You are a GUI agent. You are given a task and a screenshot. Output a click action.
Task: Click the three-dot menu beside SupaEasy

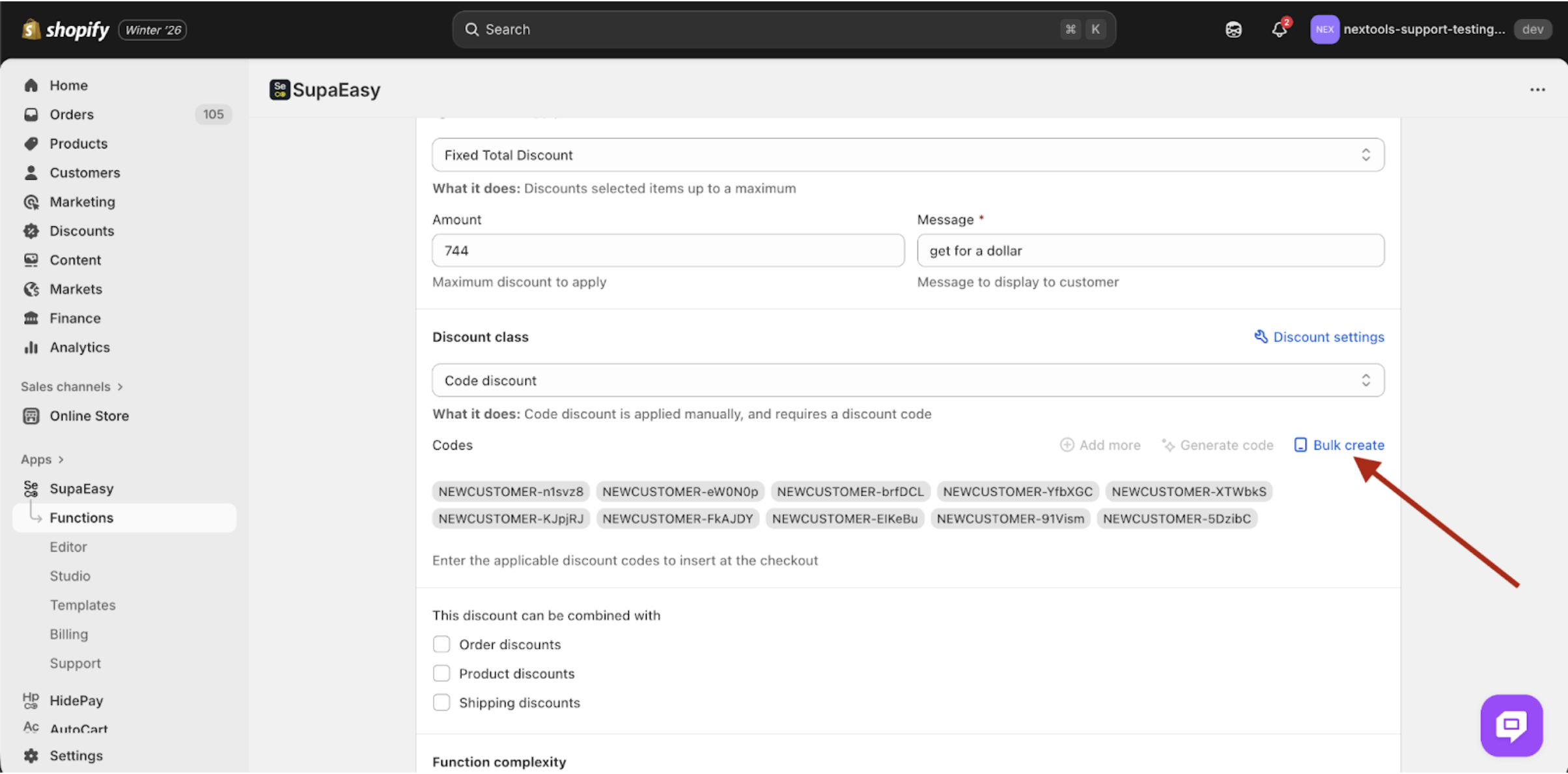tap(1537, 90)
